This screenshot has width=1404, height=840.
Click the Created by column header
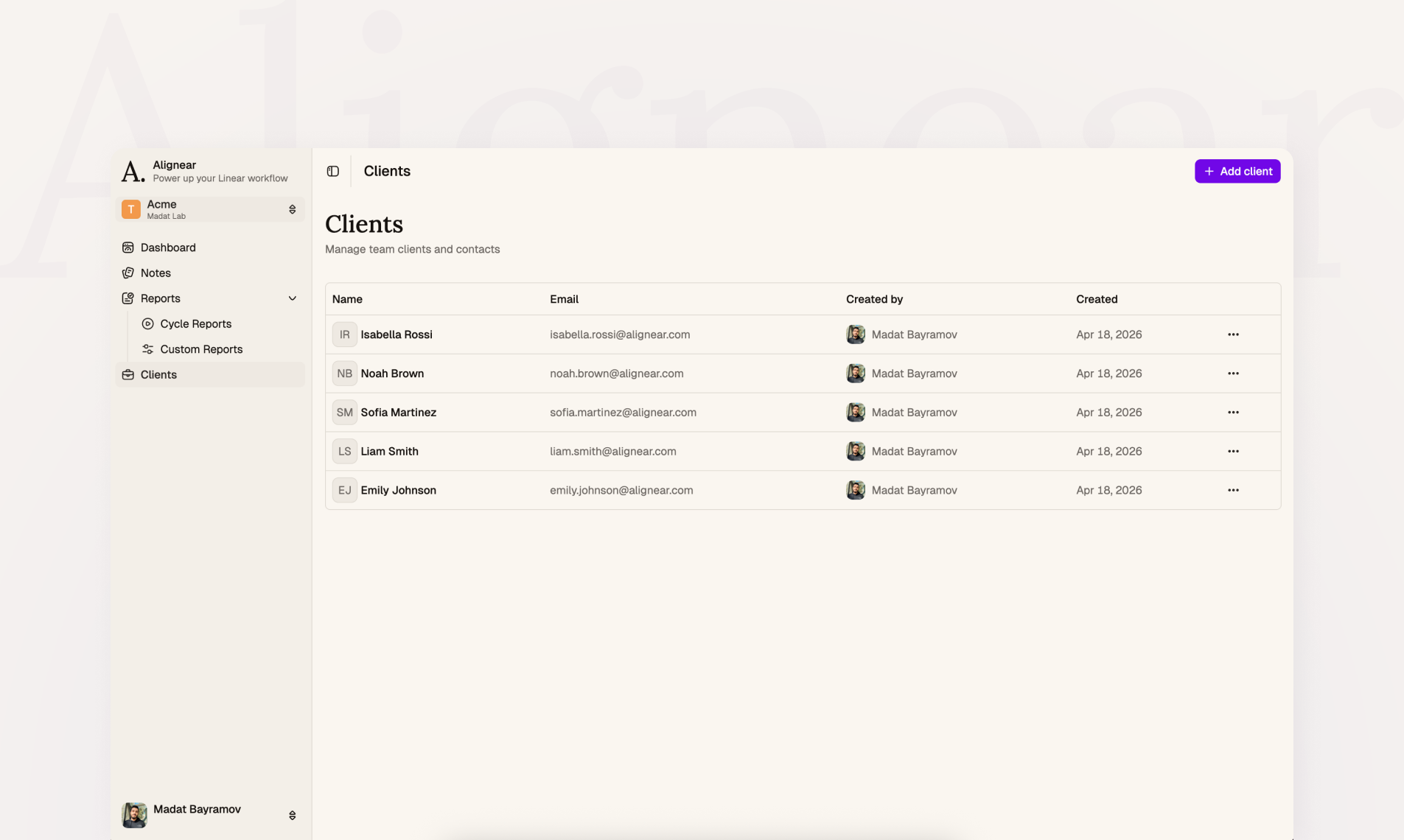874,299
